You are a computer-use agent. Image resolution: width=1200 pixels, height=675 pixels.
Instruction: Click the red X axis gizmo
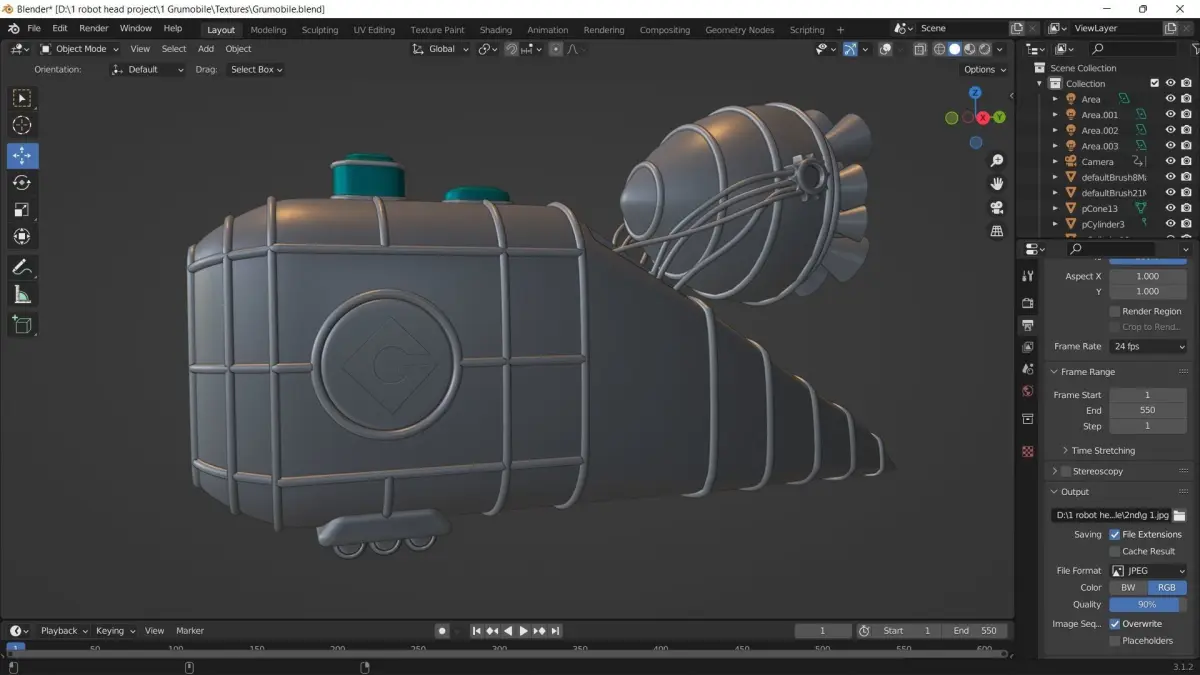pos(983,118)
